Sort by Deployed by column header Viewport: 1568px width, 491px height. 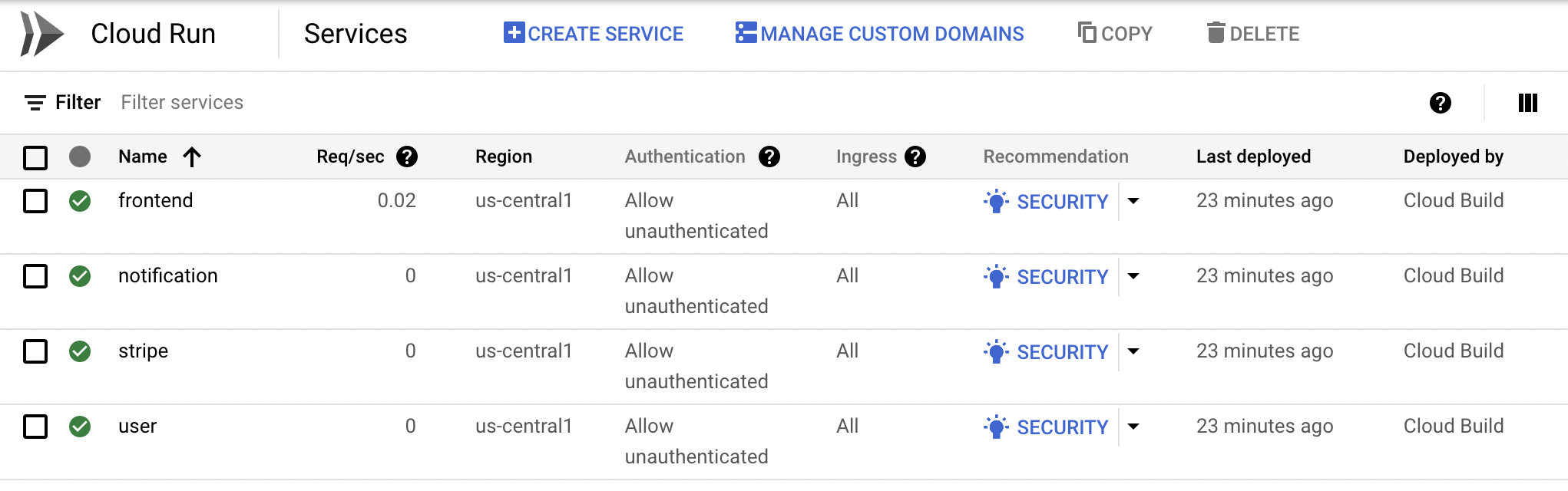coord(1454,157)
